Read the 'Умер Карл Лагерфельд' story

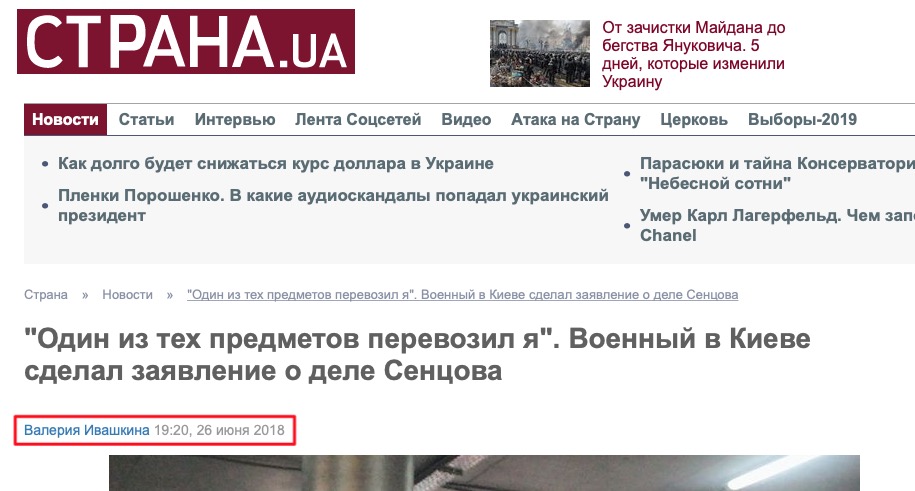click(777, 225)
